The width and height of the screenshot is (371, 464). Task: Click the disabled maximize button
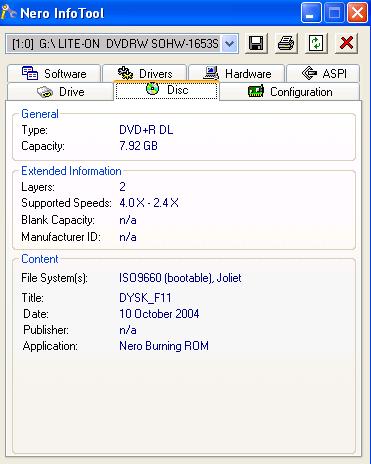click(x=334, y=13)
